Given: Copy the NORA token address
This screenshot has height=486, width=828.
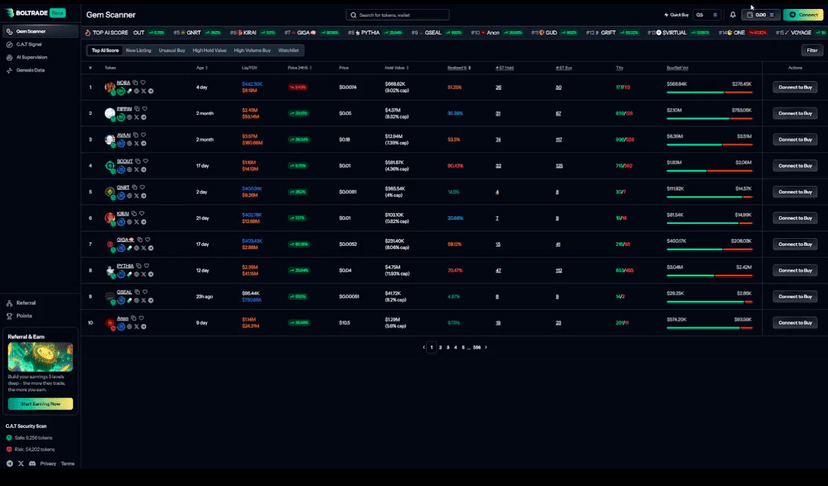Looking at the screenshot, I should tap(135, 83).
